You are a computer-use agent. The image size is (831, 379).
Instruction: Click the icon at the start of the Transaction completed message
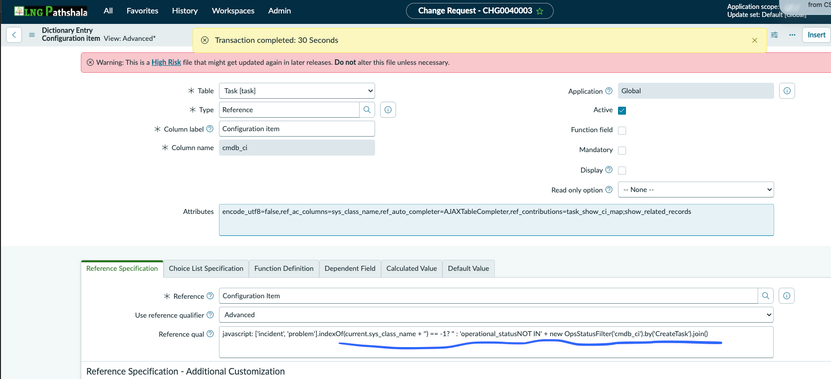[x=205, y=40]
